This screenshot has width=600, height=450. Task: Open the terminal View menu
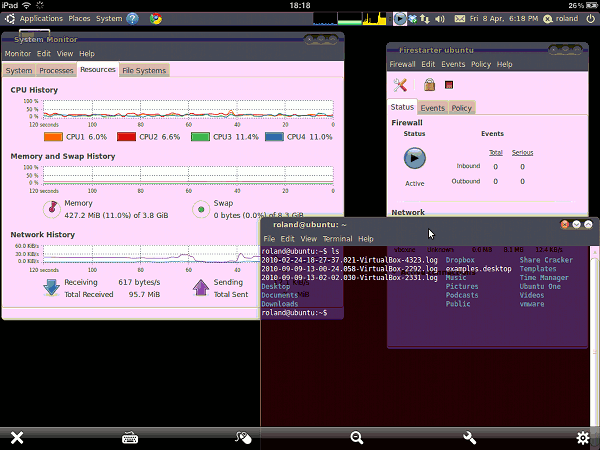(x=308, y=239)
